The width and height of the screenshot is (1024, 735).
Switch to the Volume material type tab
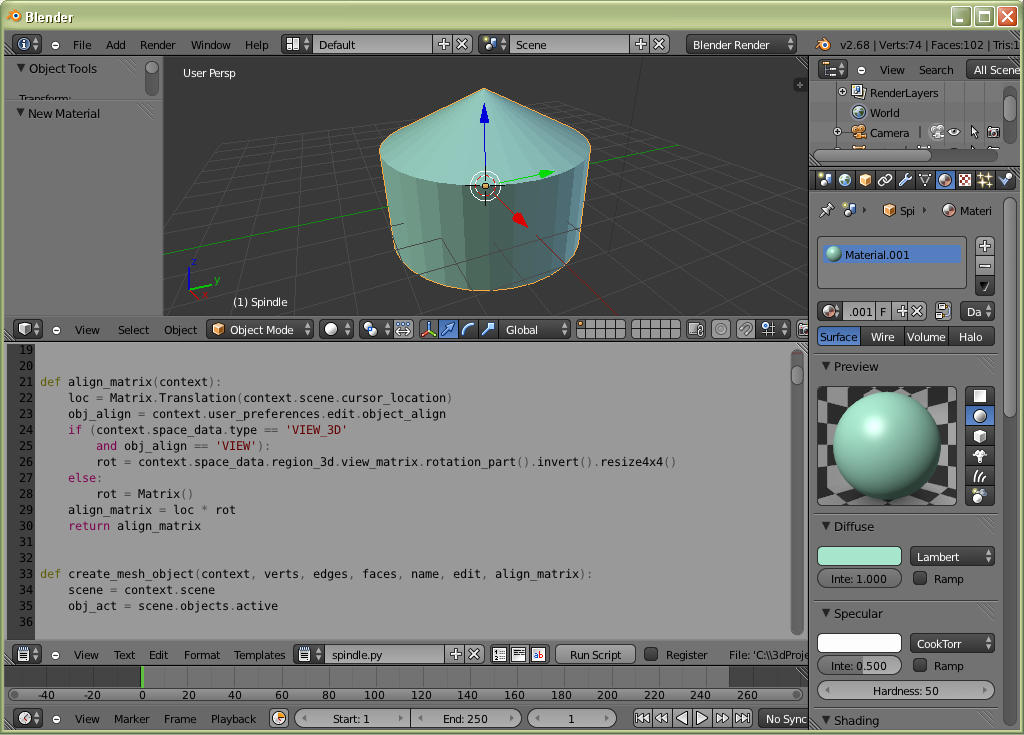tap(925, 336)
